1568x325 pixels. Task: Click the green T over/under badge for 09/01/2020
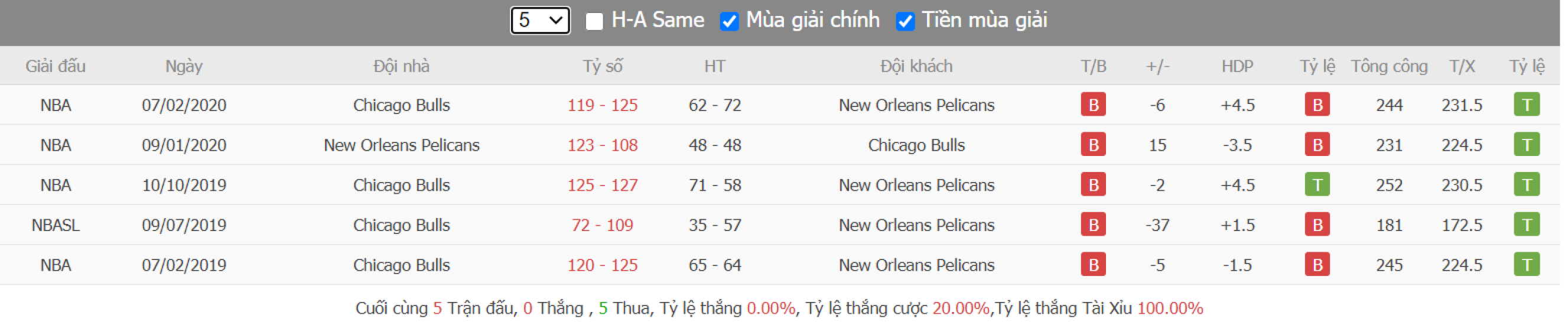(x=1526, y=145)
